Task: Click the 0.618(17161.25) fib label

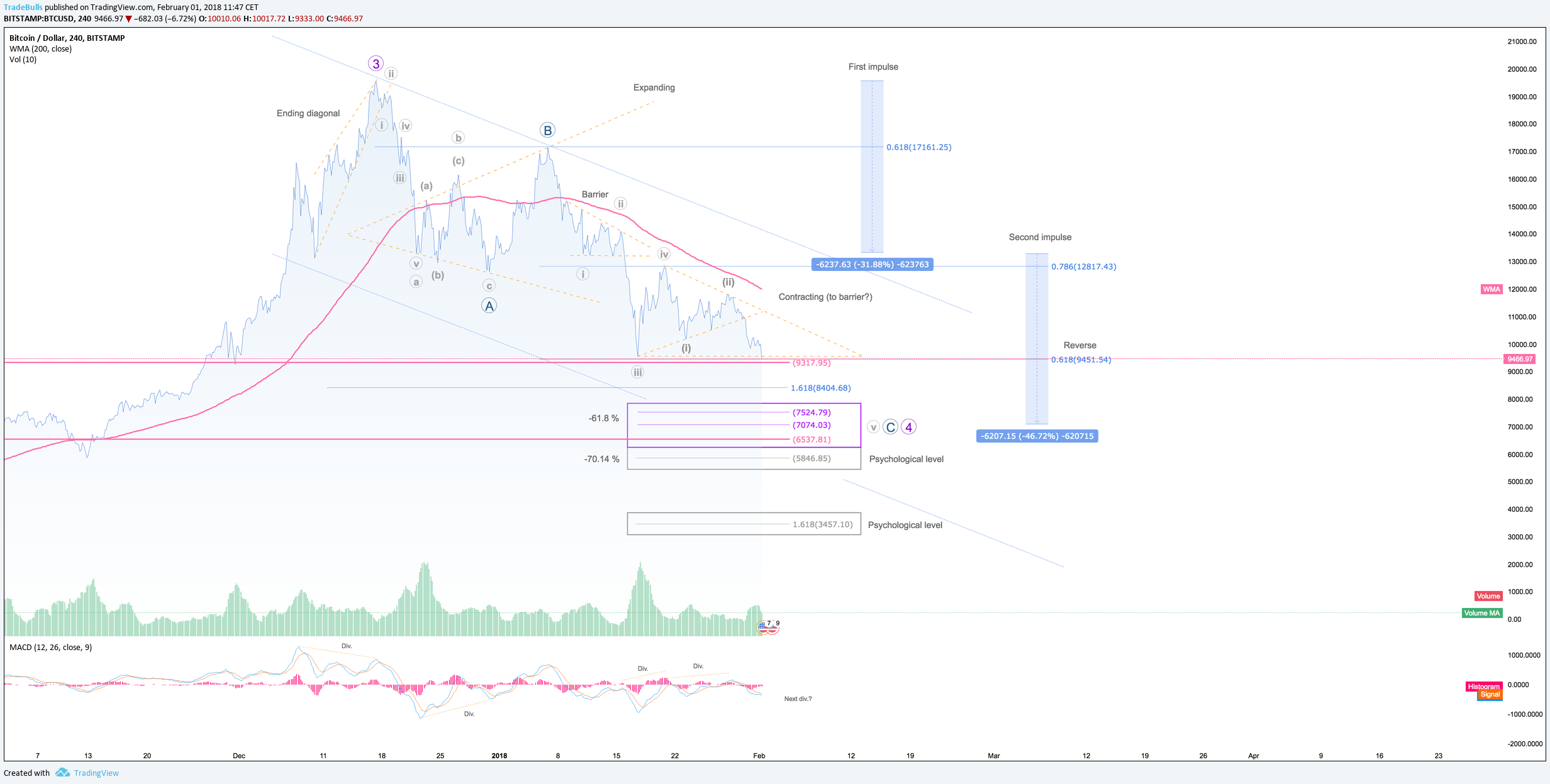Action: (x=919, y=147)
